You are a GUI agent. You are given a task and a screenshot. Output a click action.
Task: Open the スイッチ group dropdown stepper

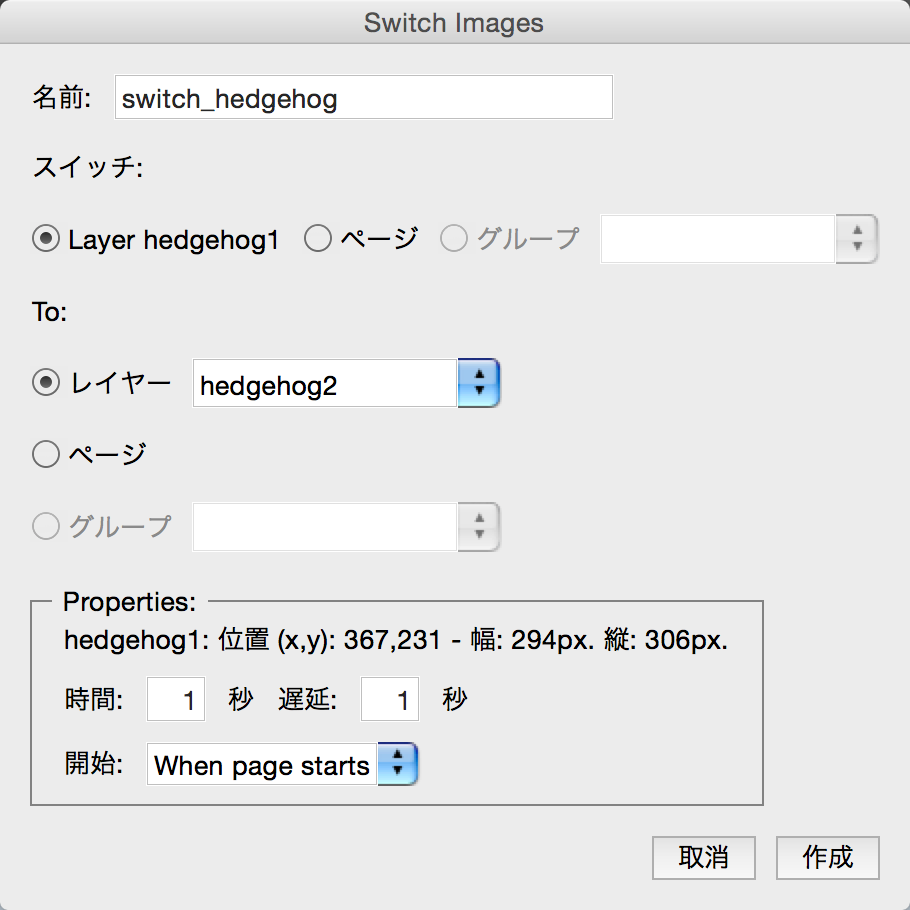[x=857, y=239]
